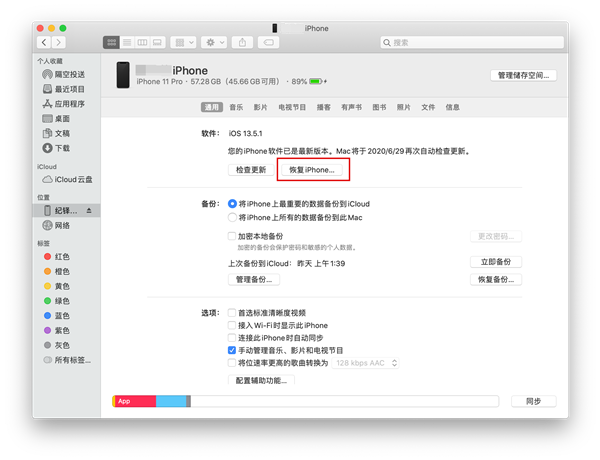Select the 紫色 tag
600x460 pixels.
coord(57,330)
